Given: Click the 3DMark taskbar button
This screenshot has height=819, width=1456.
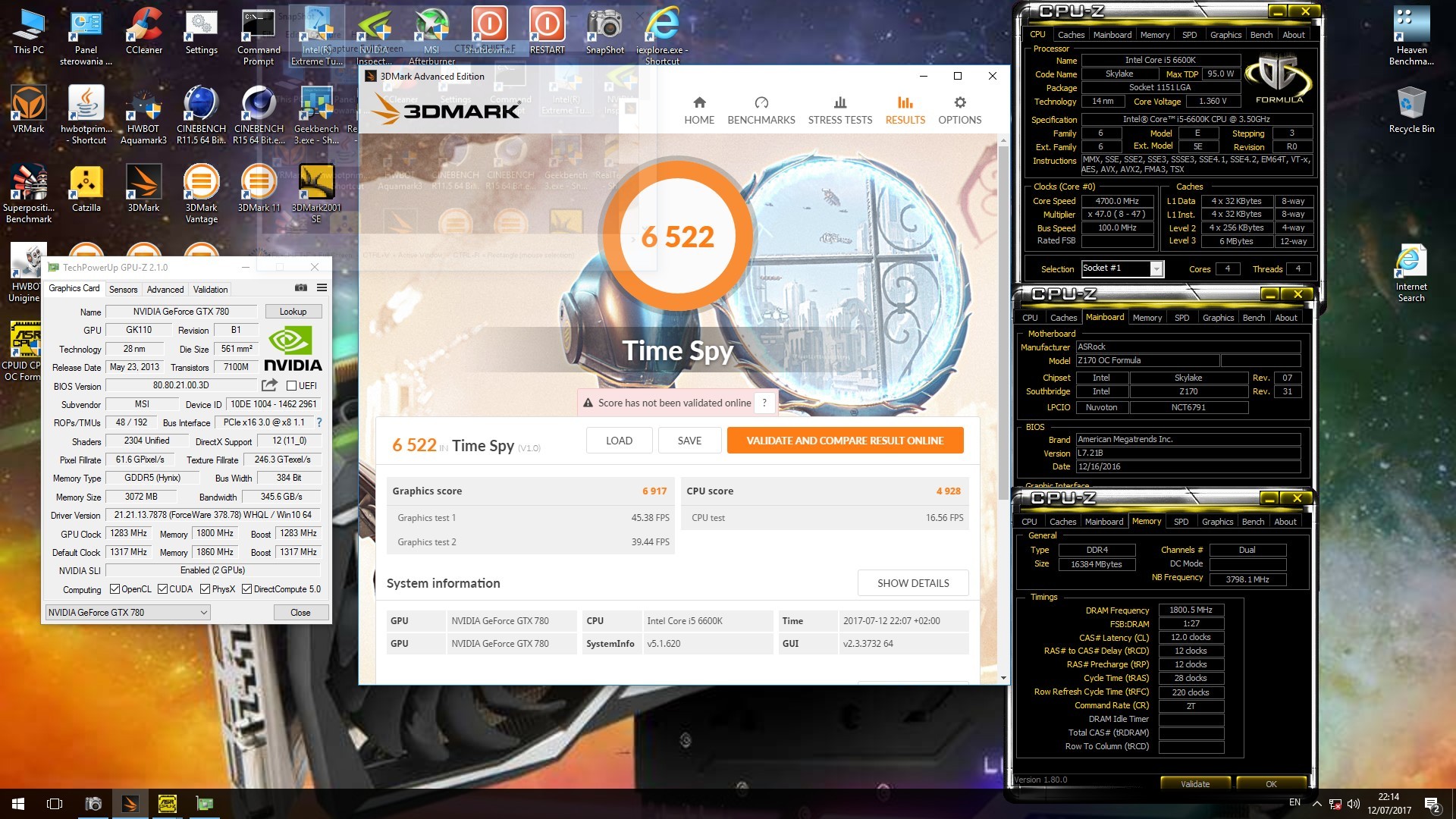Looking at the screenshot, I should (x=130, y=804).
